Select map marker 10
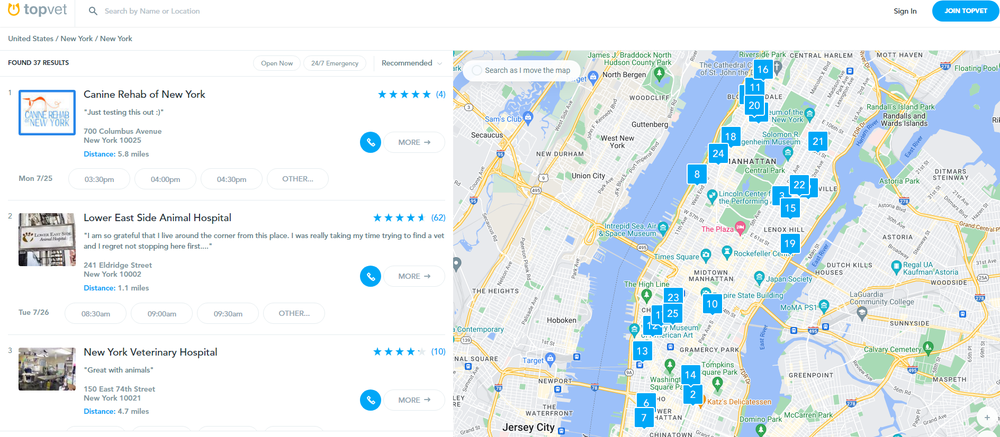Viewport: 1000px width, 437px height. (x=712, y=304)
